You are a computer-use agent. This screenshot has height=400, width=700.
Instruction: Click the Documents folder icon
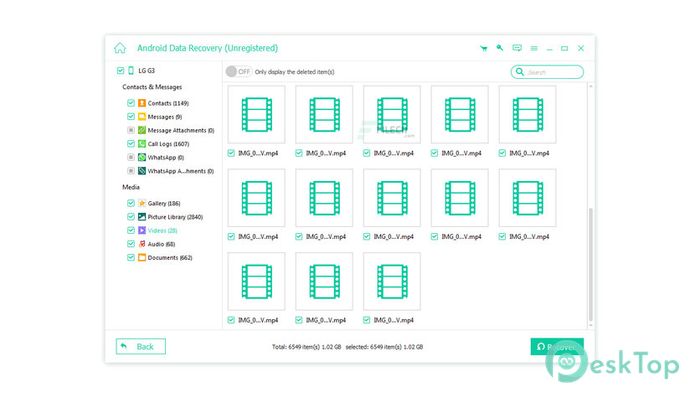click(x=142, y=258)
